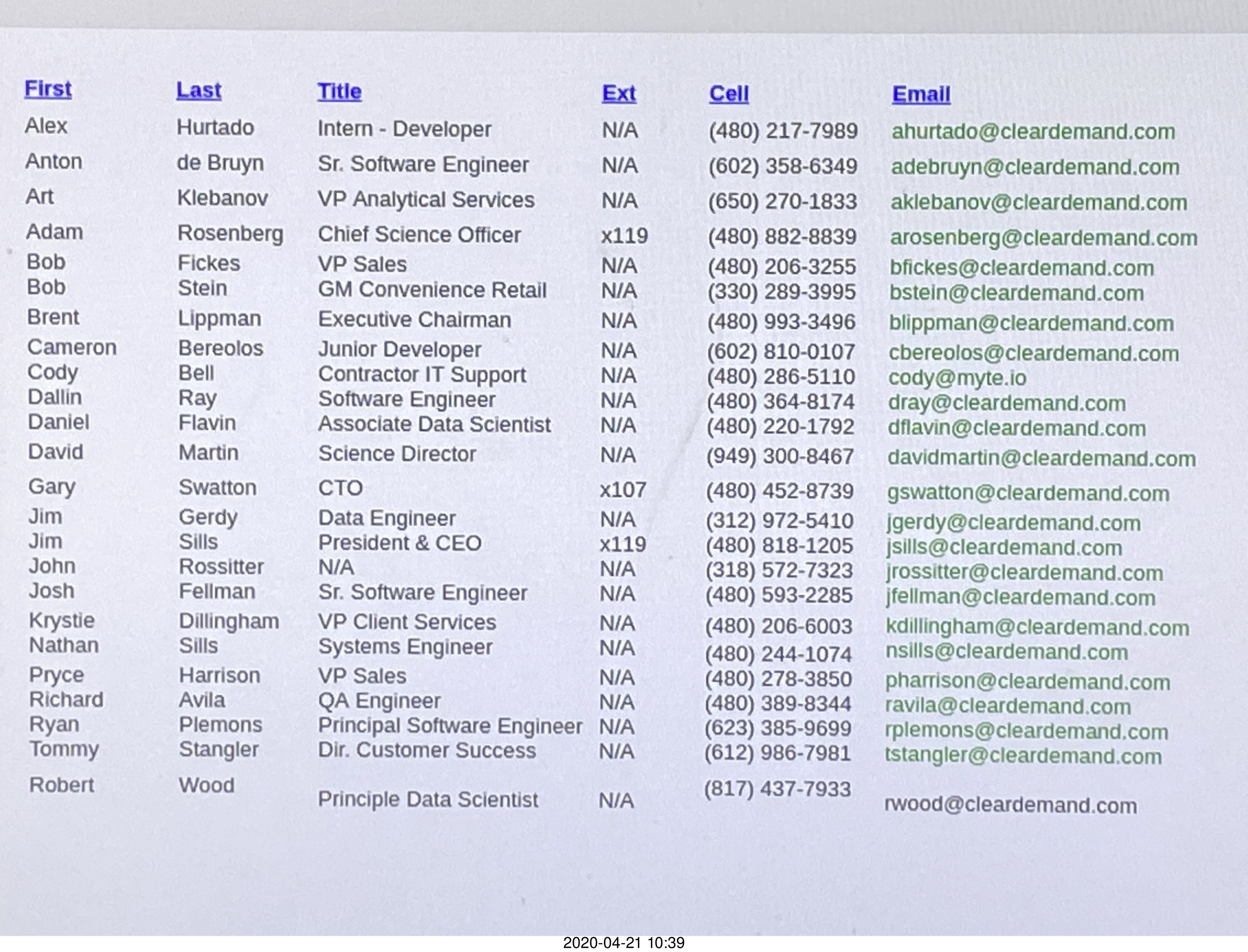Open email link blippman@cleardemand.com

(x=1031, y=324)
